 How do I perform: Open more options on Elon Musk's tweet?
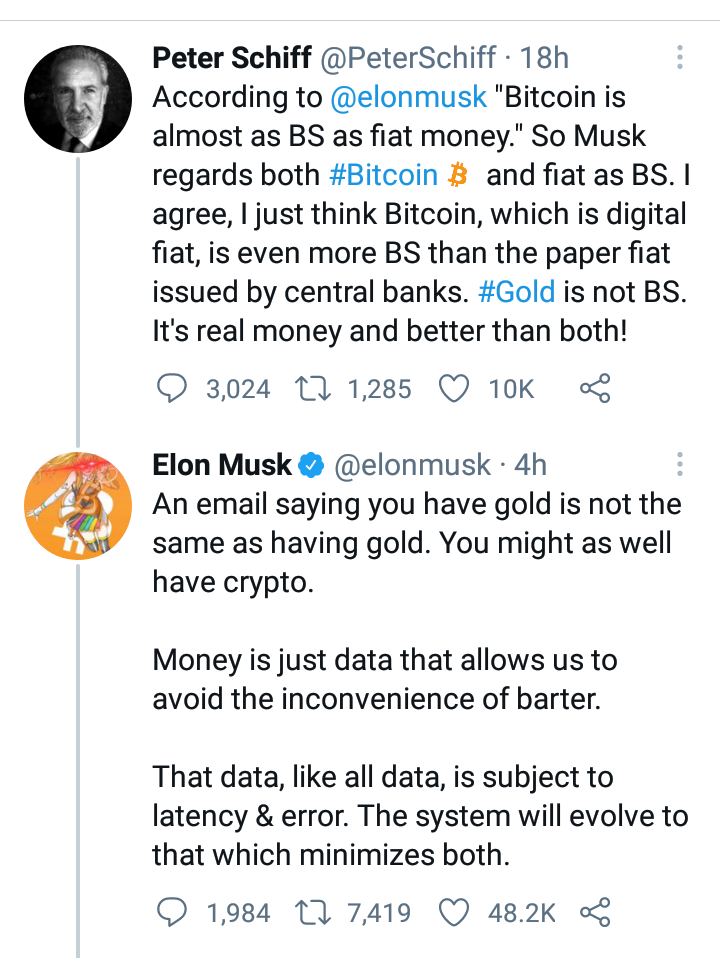(679, 464)
